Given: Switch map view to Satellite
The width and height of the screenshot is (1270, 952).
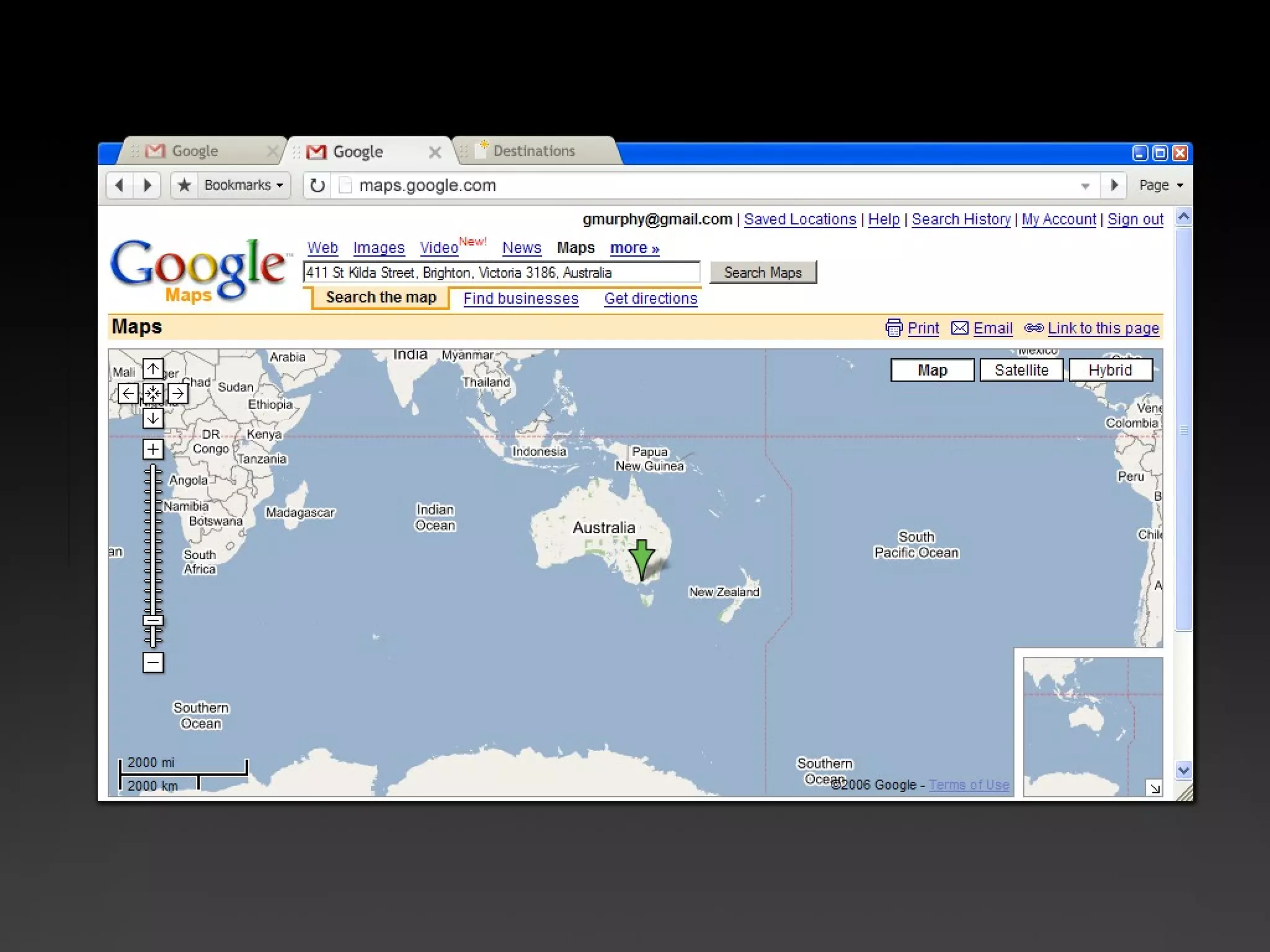Looking at the screenshot, I should tap(1021, 370).
